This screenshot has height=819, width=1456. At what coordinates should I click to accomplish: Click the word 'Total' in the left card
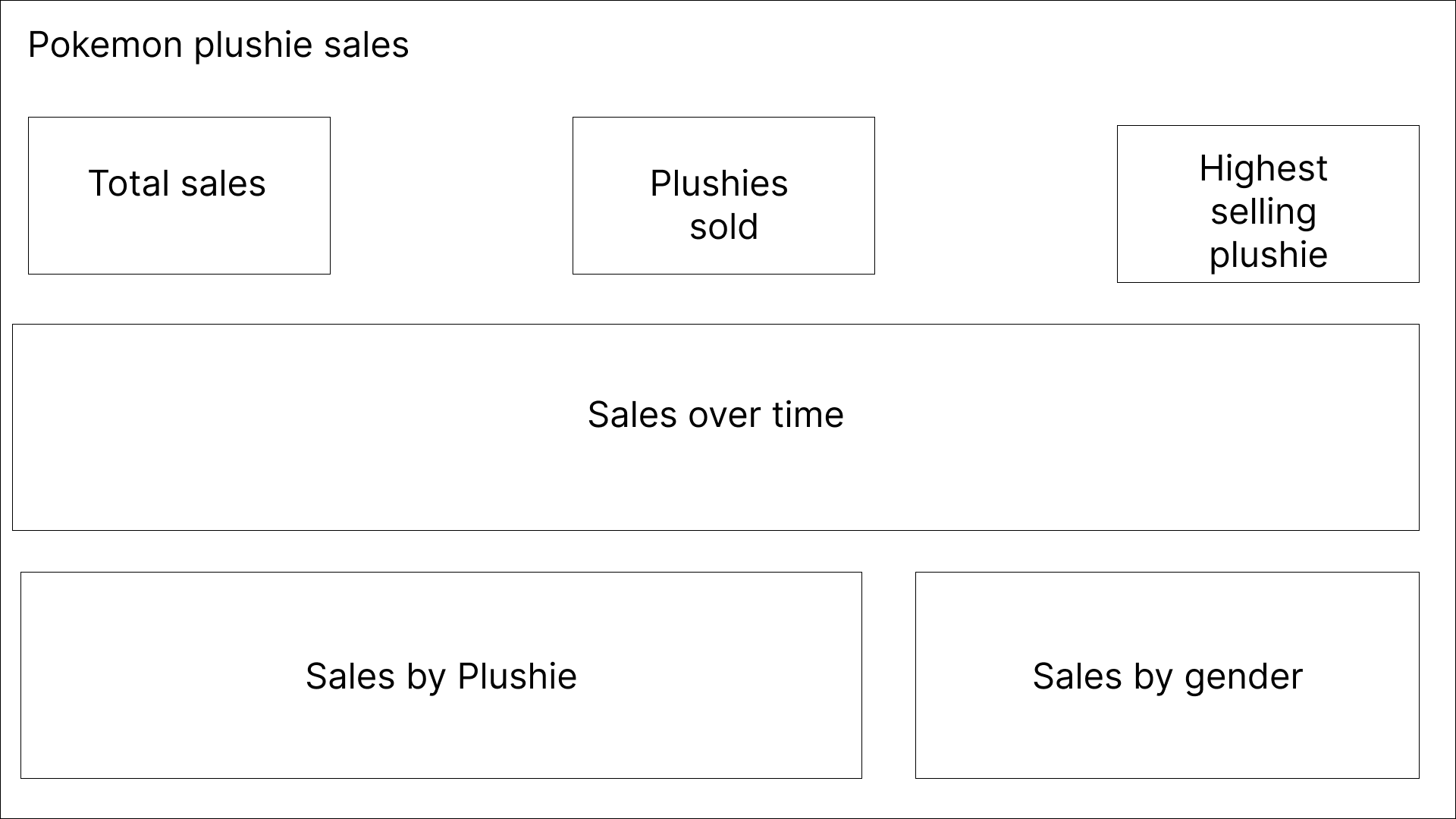click(128, 184)
